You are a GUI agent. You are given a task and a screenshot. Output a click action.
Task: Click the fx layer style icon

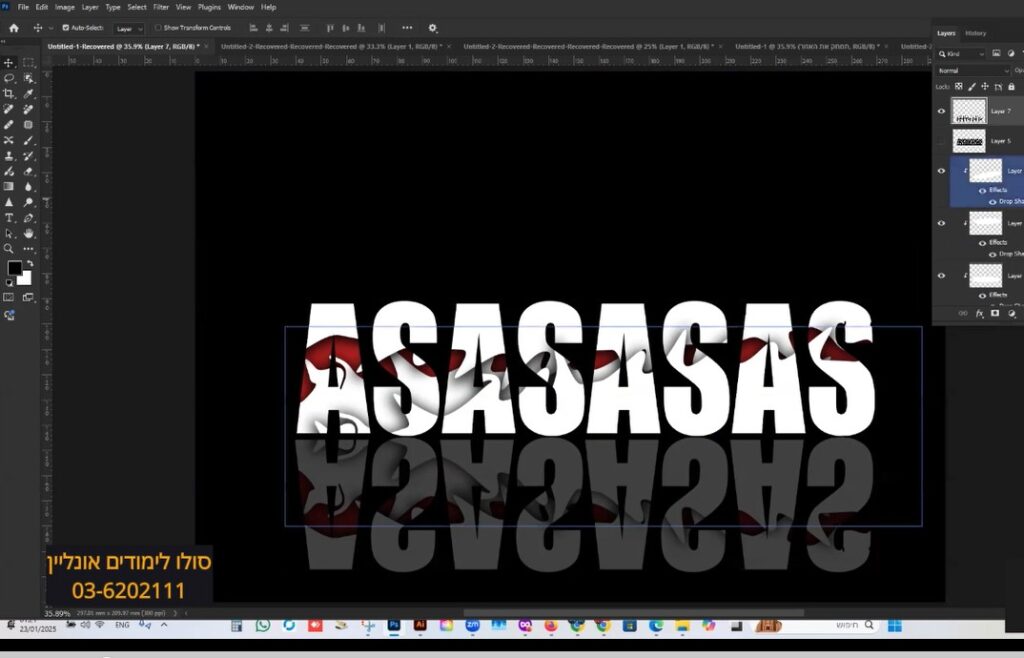pyautogui.click(x=980, y=313)
